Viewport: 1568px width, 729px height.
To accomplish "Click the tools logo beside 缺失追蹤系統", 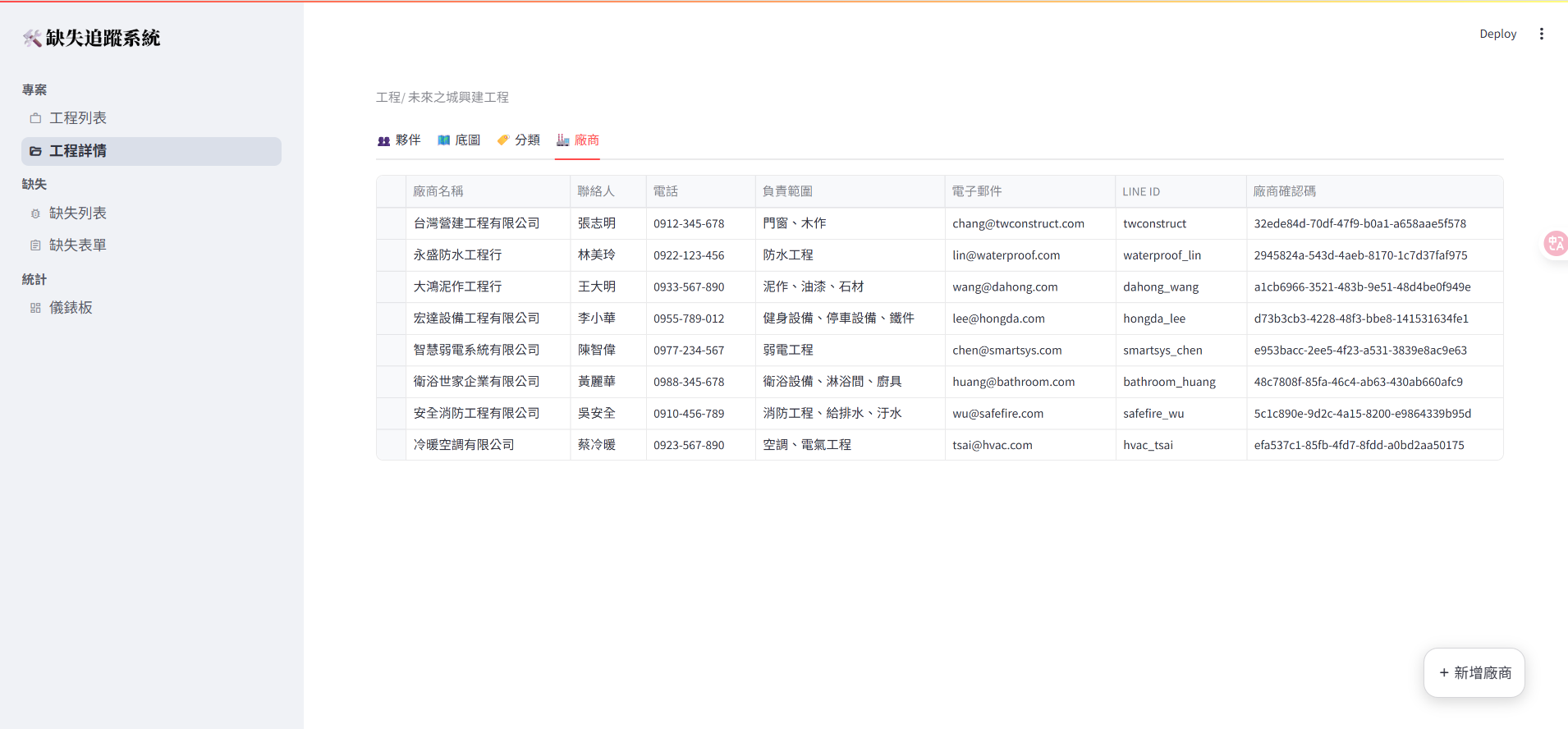I will (32, 38).
